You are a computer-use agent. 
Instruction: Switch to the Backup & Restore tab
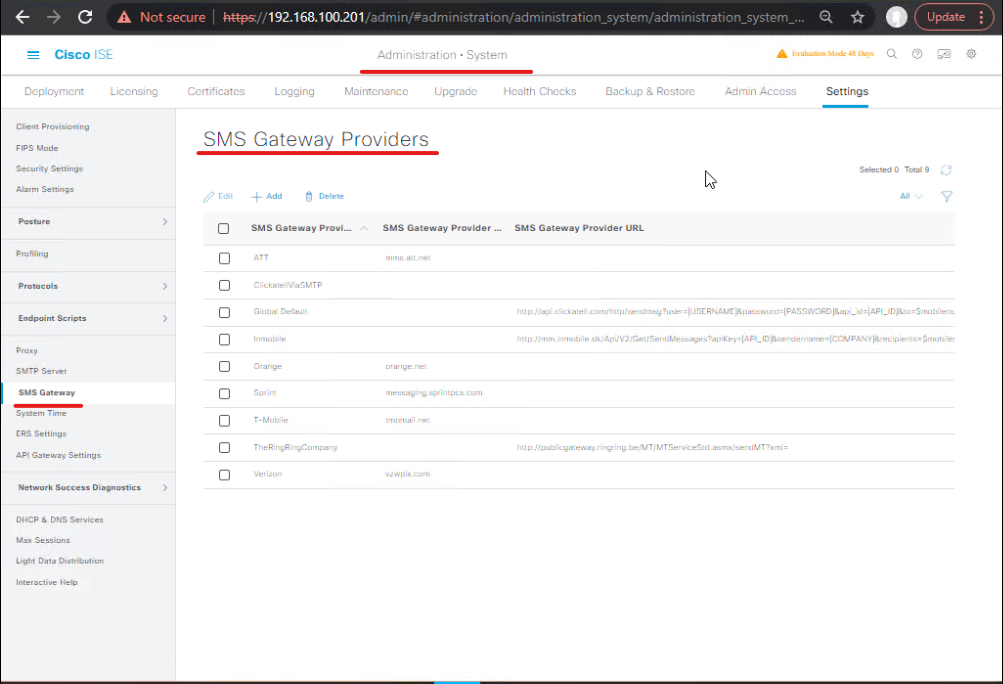pos(650,91)
